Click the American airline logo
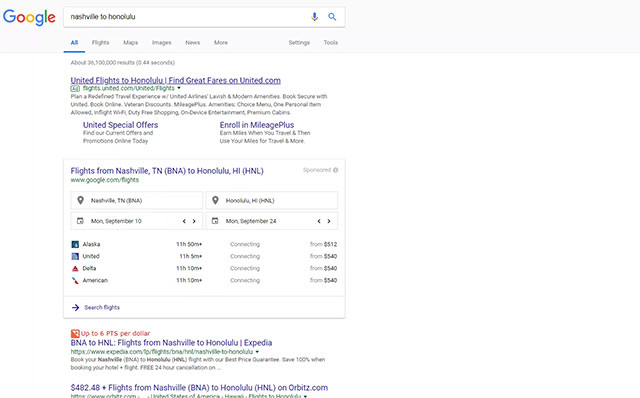Image resolution: width=640 pixels, height=398 pixels. coord(75,280)
